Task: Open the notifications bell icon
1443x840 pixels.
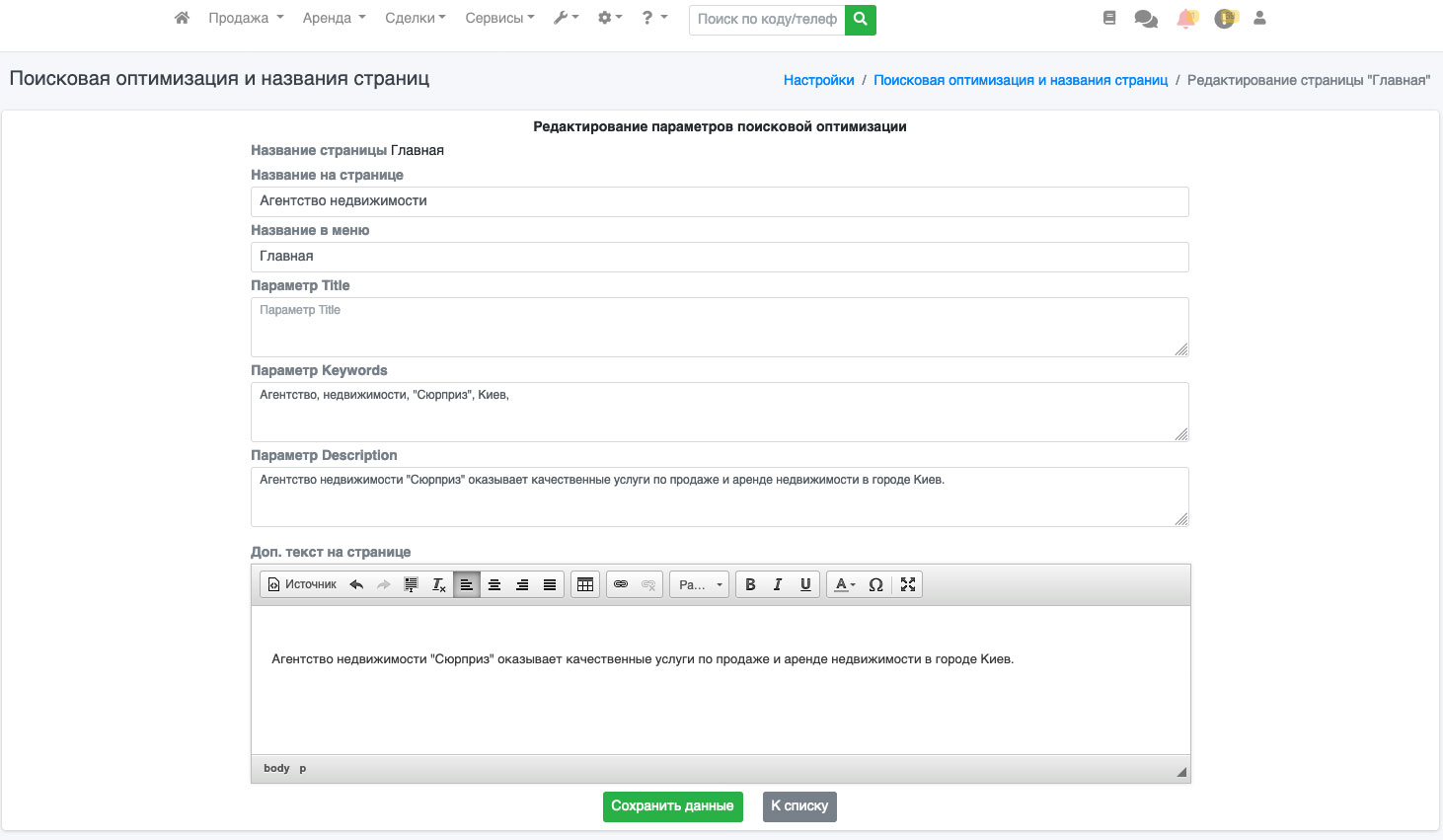Action: 1186,19
